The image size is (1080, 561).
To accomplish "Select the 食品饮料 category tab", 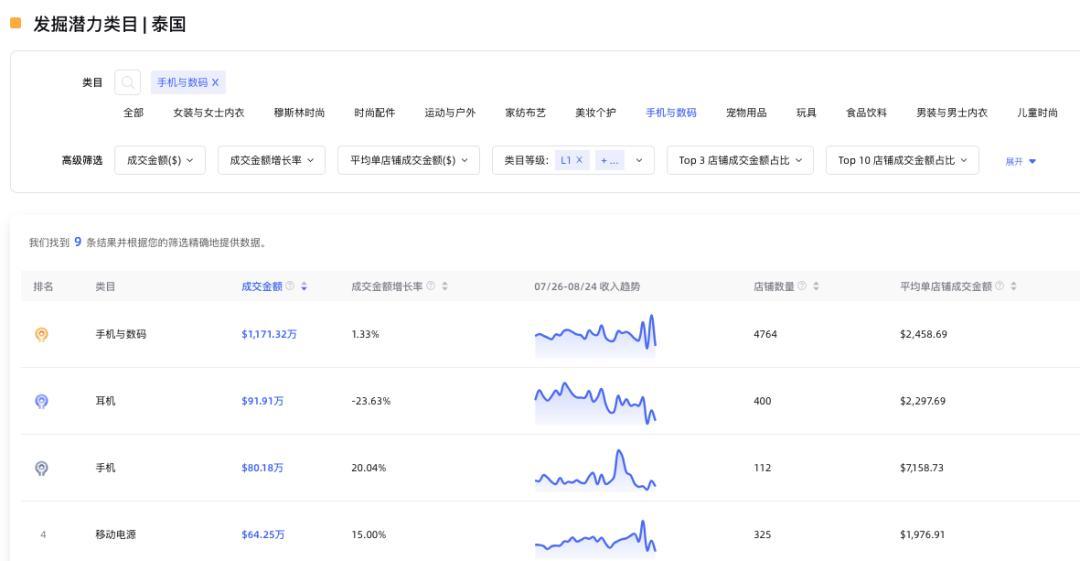I will click(866, 112).
